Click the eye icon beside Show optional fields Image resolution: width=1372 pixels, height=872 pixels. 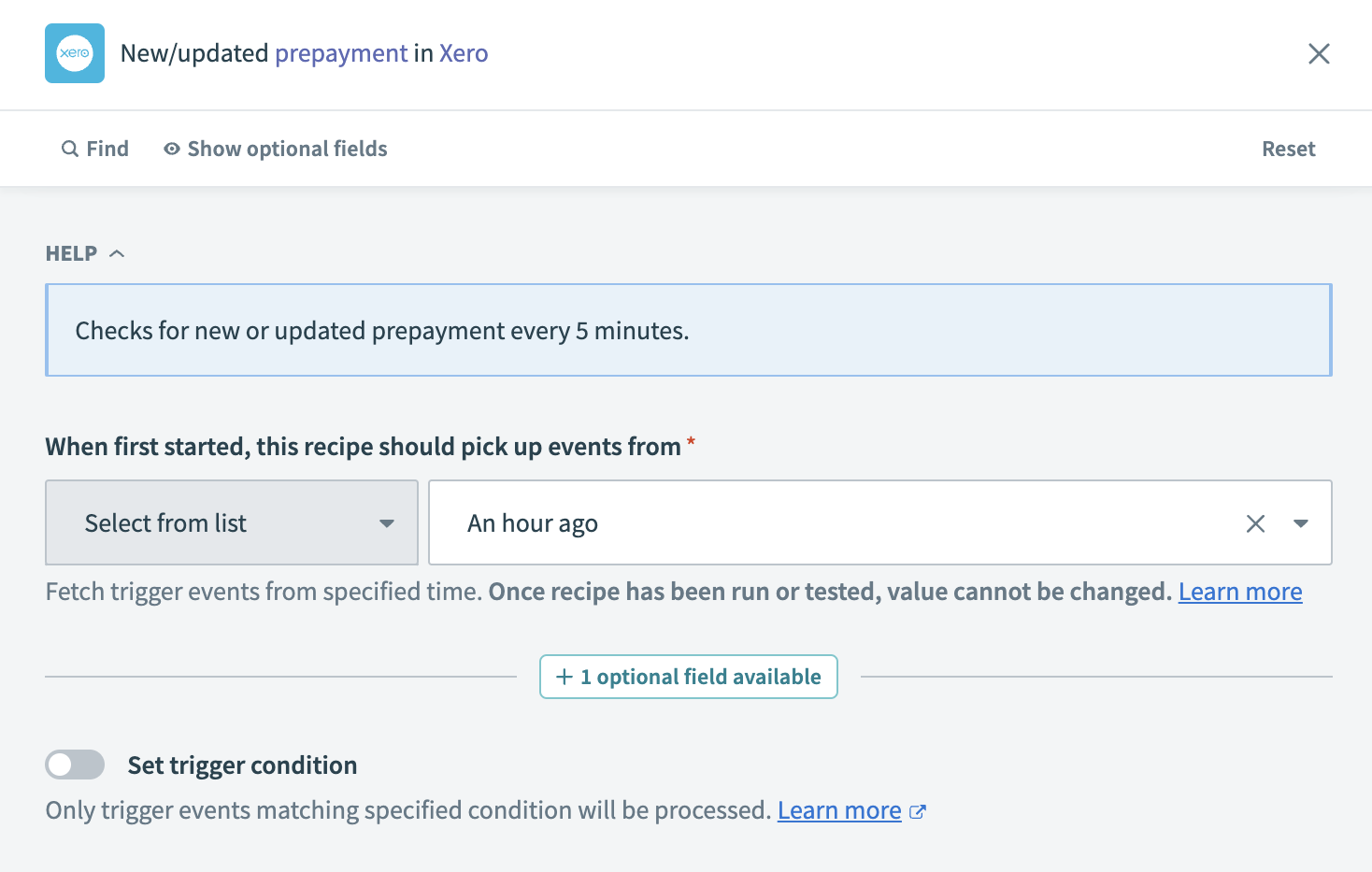click(171, 148)
